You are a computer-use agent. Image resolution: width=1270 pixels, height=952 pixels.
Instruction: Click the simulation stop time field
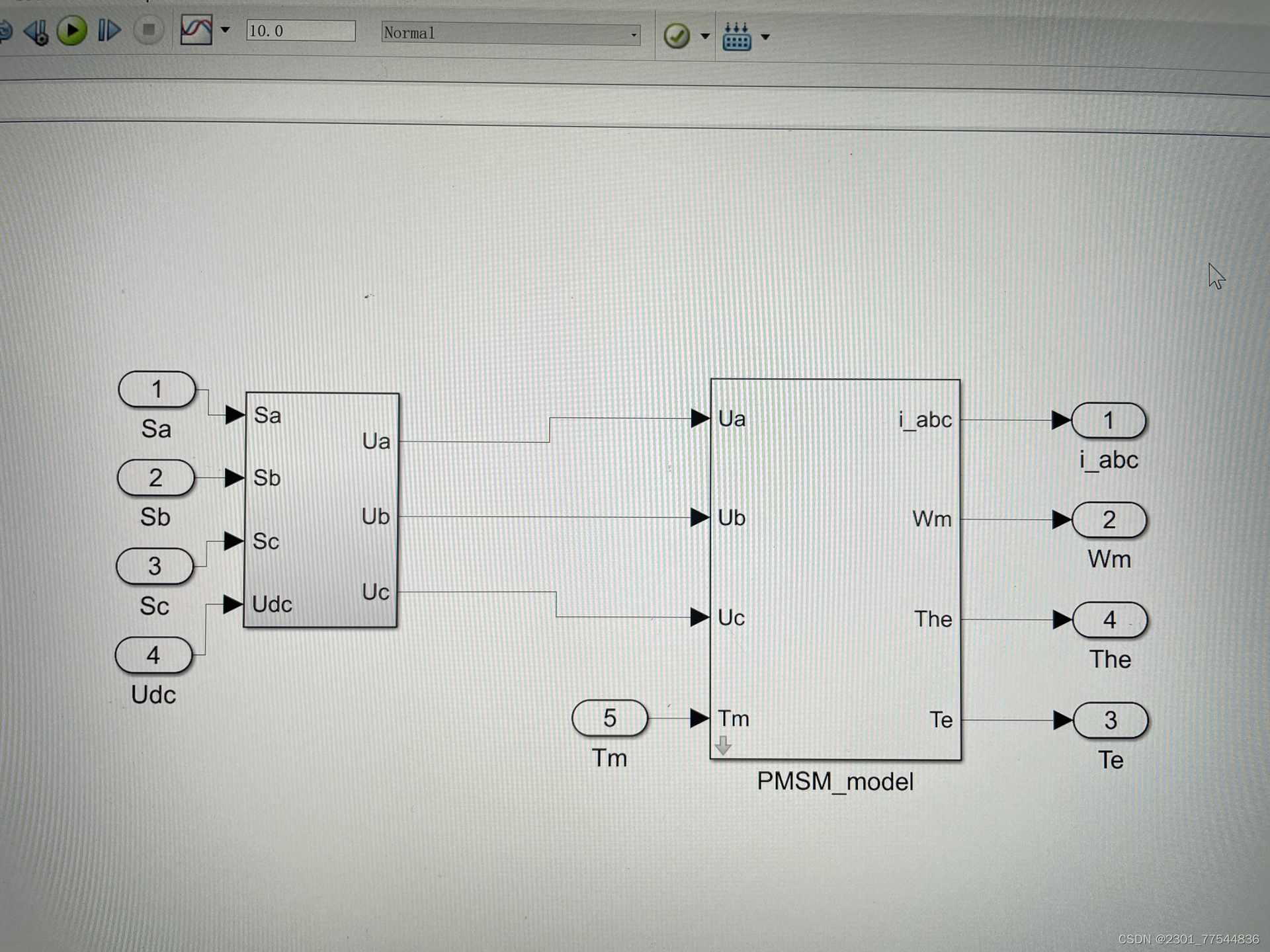[300, 31]
